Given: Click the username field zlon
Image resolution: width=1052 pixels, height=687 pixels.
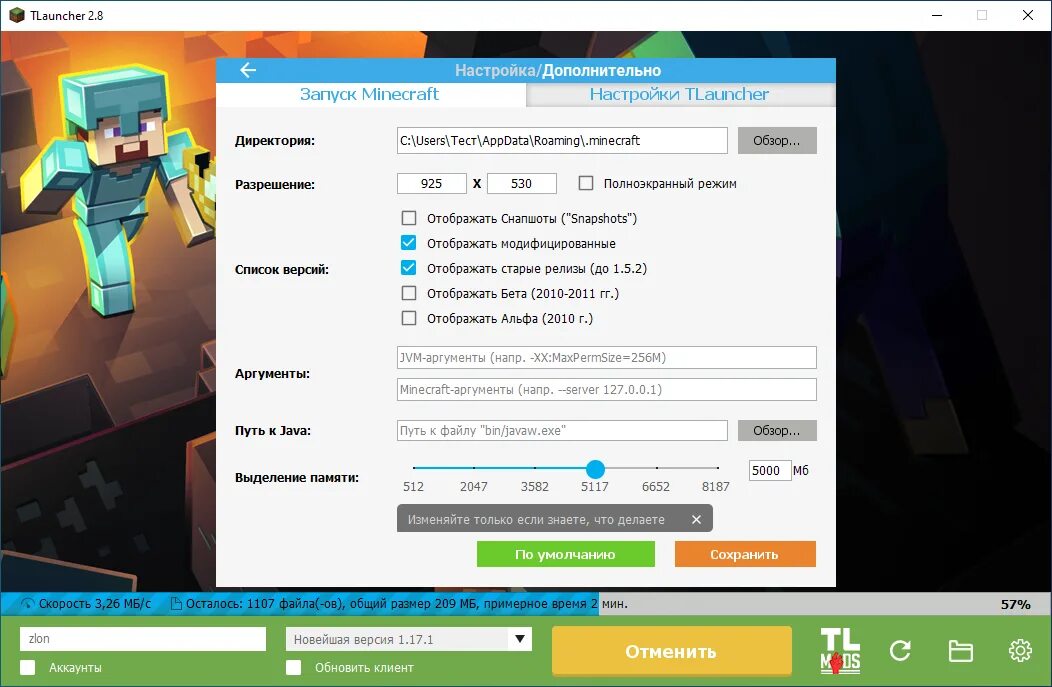Looking at the screenshot, I should 143,639.
